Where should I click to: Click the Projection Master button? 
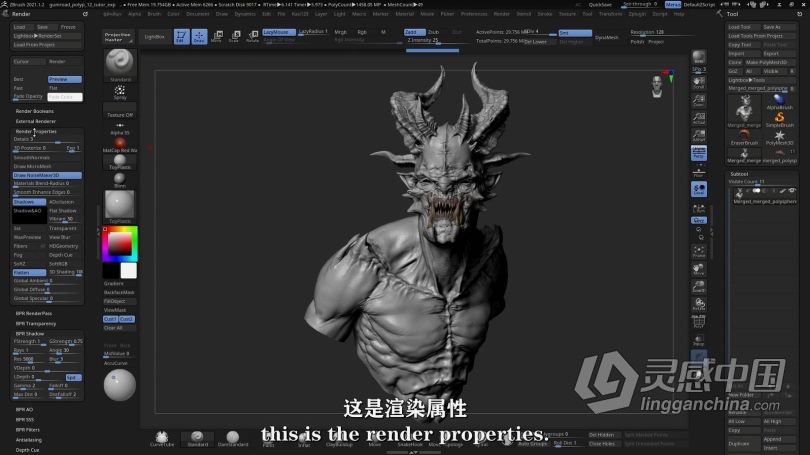point(117,37)
